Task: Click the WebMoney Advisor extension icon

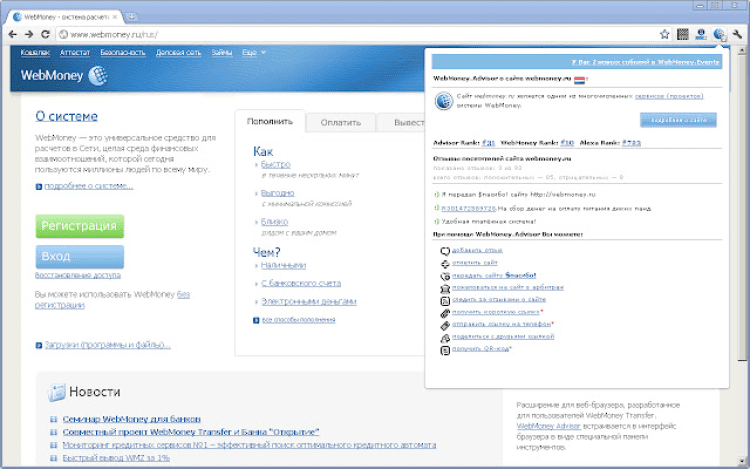Action: point(719,34)
